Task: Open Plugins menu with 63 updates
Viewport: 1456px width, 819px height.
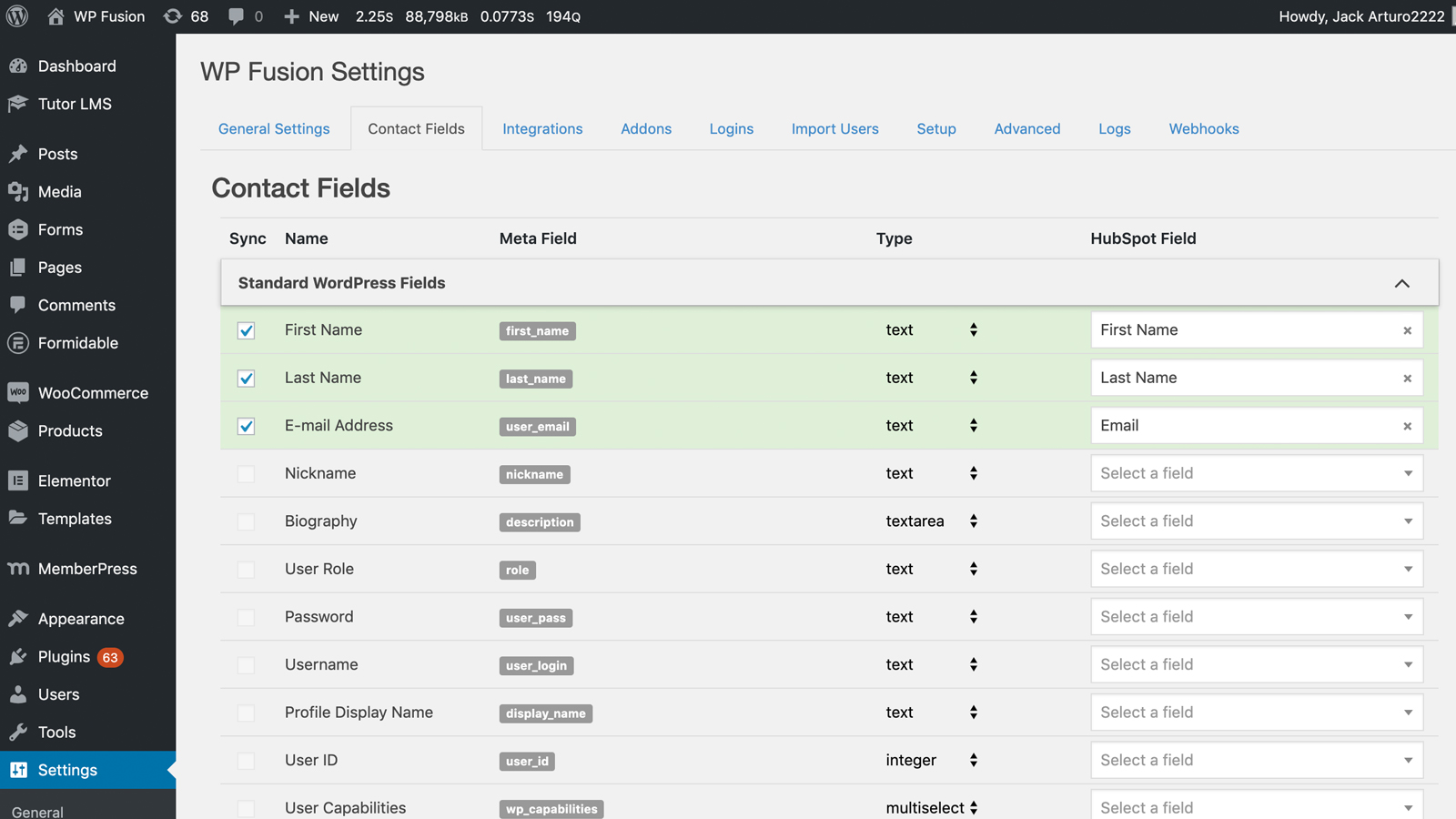Action: point(65,657)
